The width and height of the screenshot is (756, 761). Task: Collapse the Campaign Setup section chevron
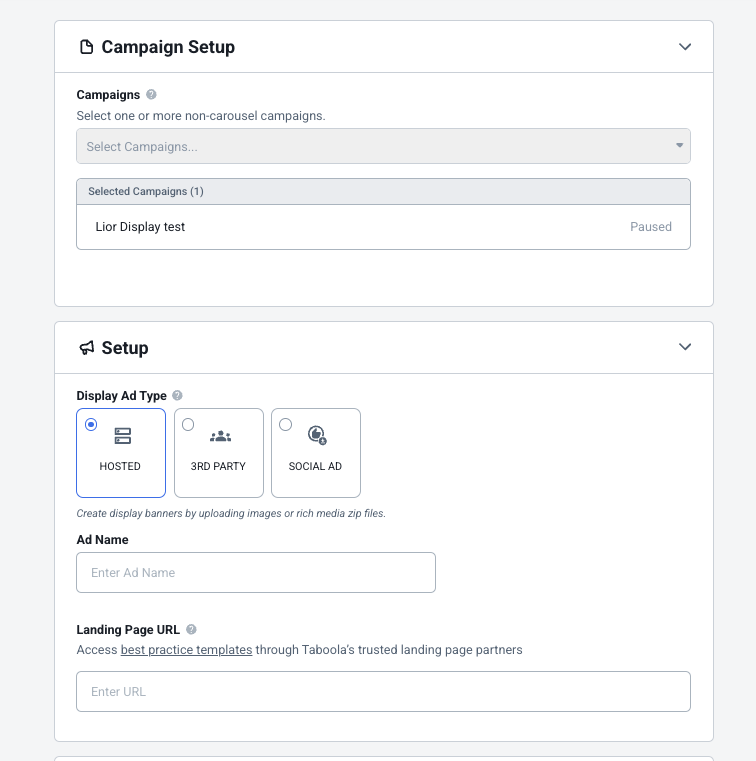tap(685, 47)
